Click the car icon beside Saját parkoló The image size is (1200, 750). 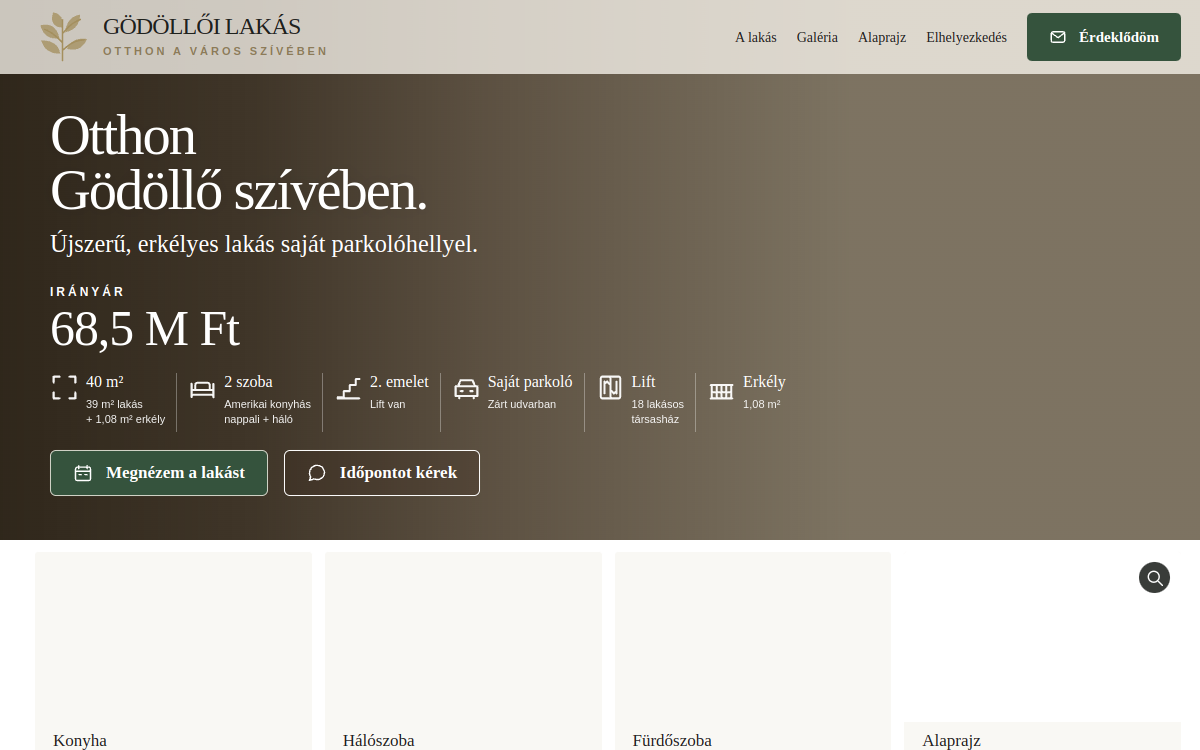click(466, 388)
